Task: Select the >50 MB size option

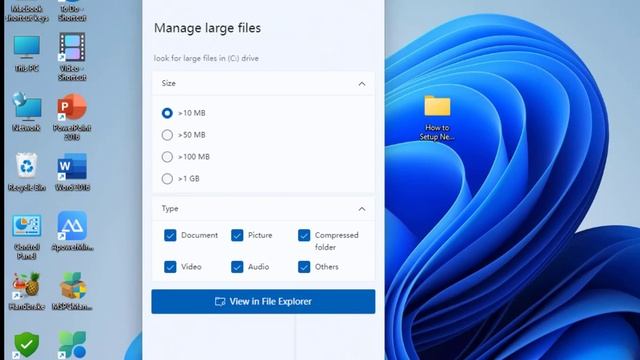Action: click(167, 135)
